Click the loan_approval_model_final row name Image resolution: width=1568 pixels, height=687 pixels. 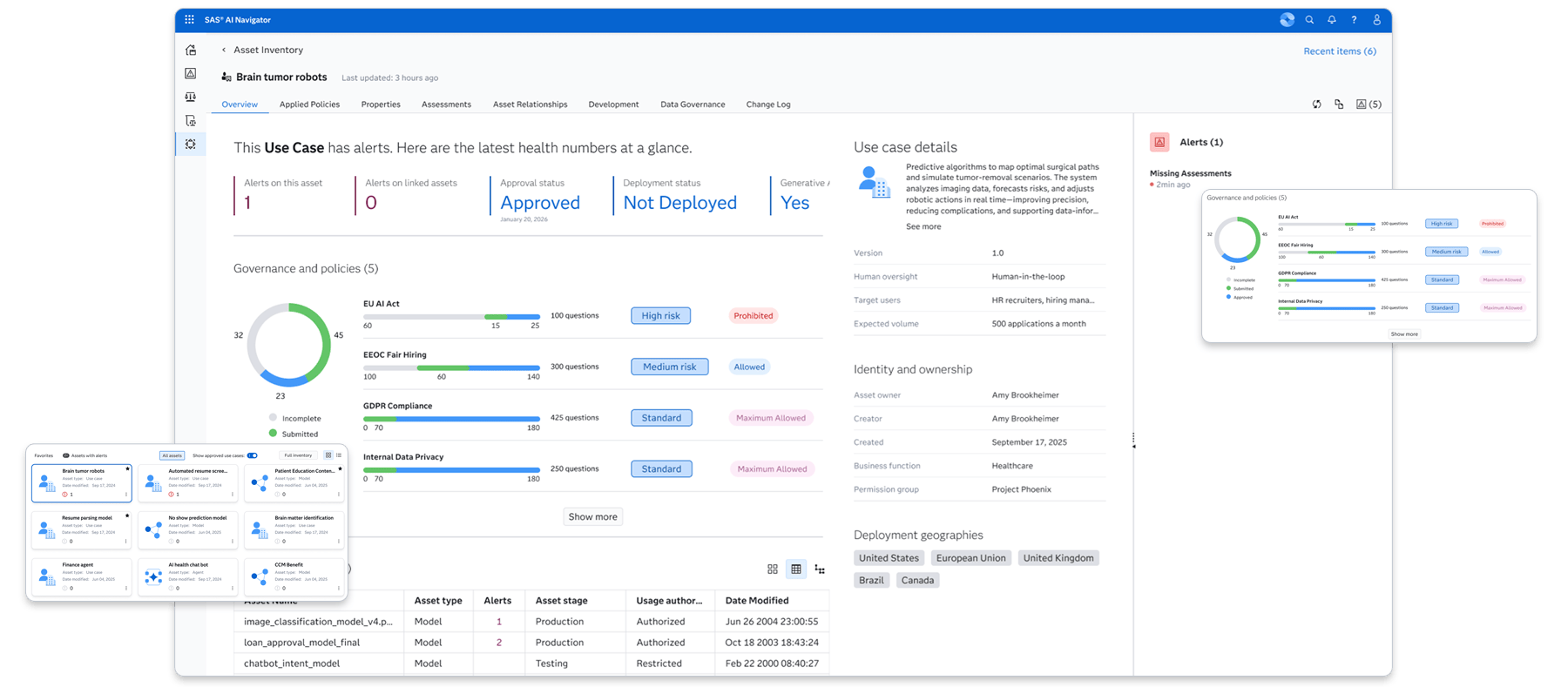coord(301,643)
